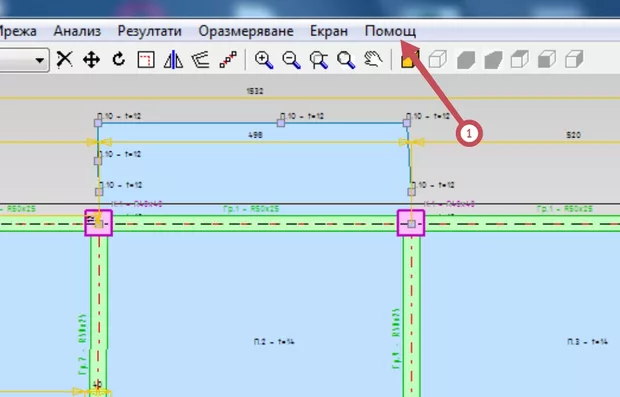Select the red-dotted Array copy tool
Viewport: 620px width, 397px height.
228,60
